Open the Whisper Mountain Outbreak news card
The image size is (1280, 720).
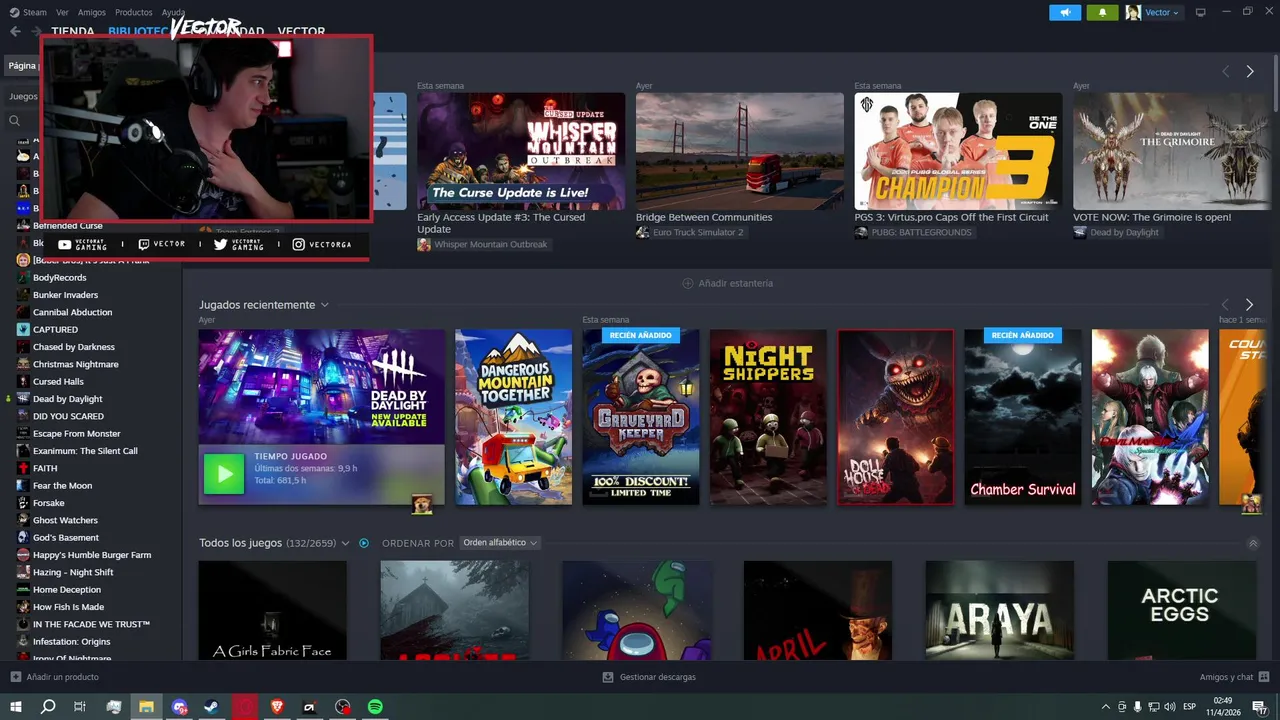click(x=521, y=151)
